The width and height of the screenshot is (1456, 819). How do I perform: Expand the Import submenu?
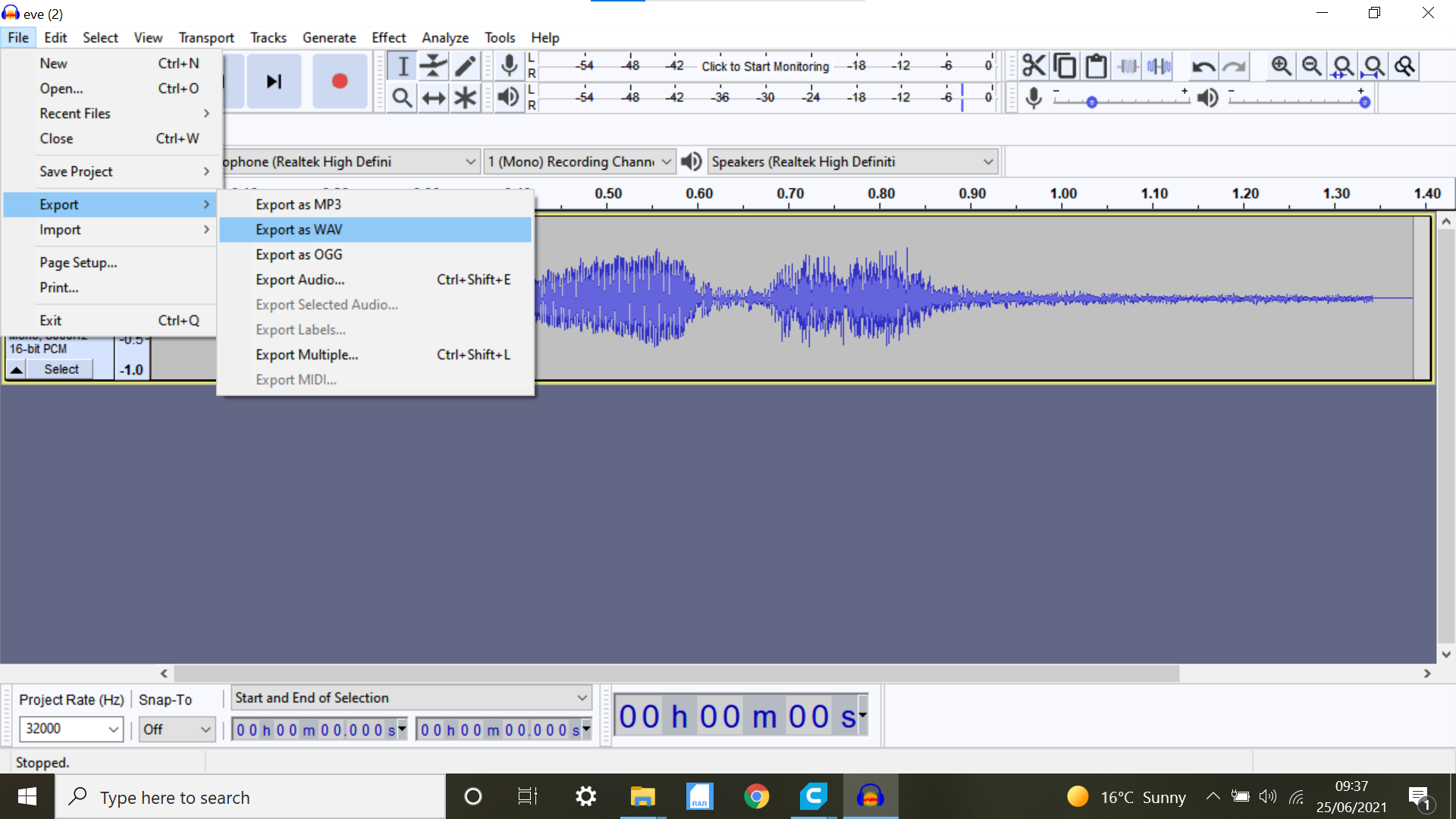tap(111, 230)
